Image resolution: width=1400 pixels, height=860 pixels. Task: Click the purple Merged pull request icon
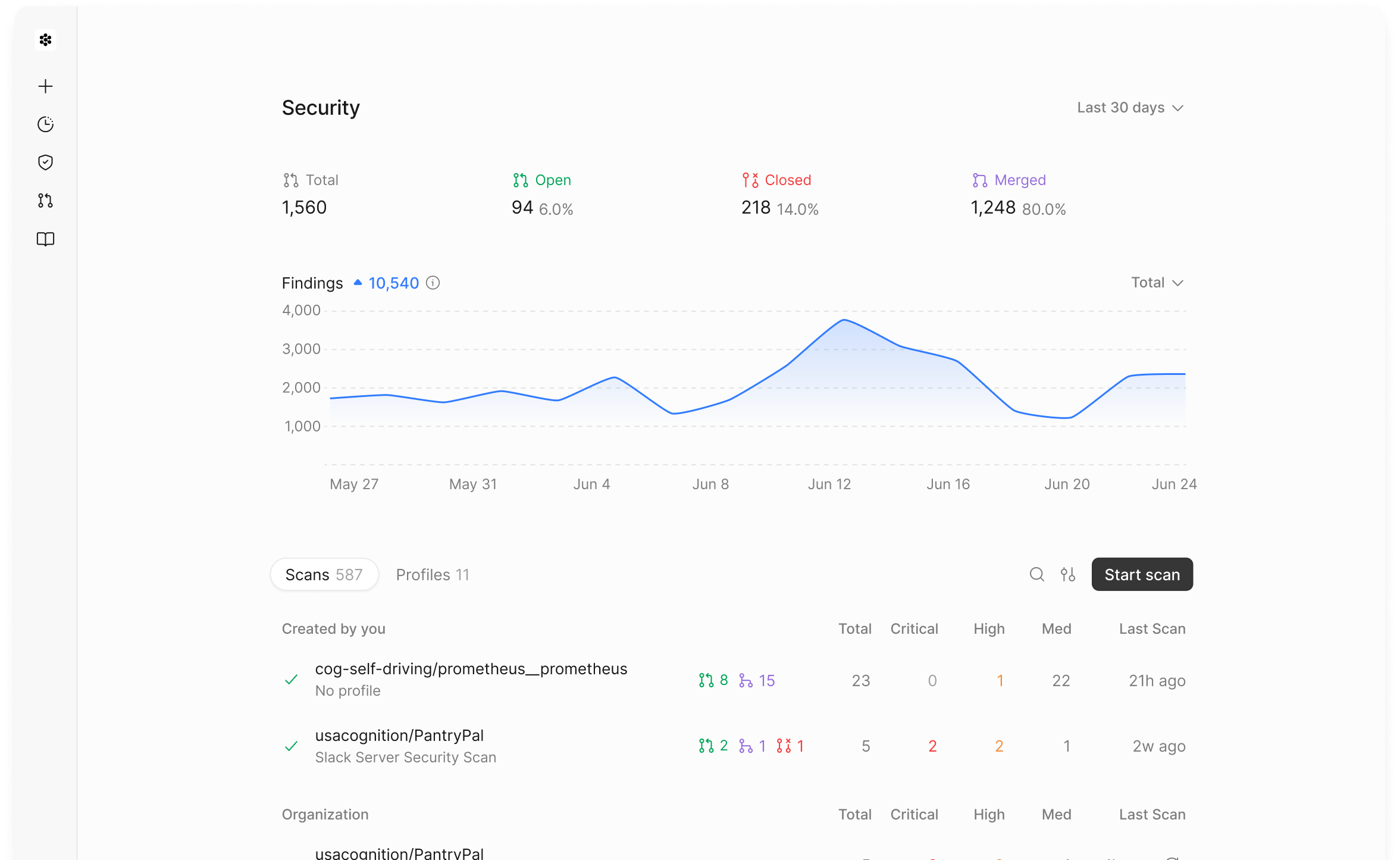click(980, 180)
